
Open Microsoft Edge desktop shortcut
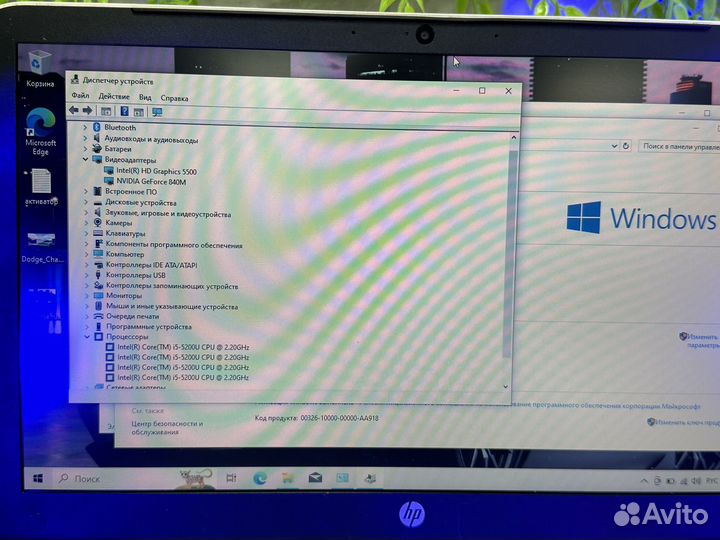point(40,132)
